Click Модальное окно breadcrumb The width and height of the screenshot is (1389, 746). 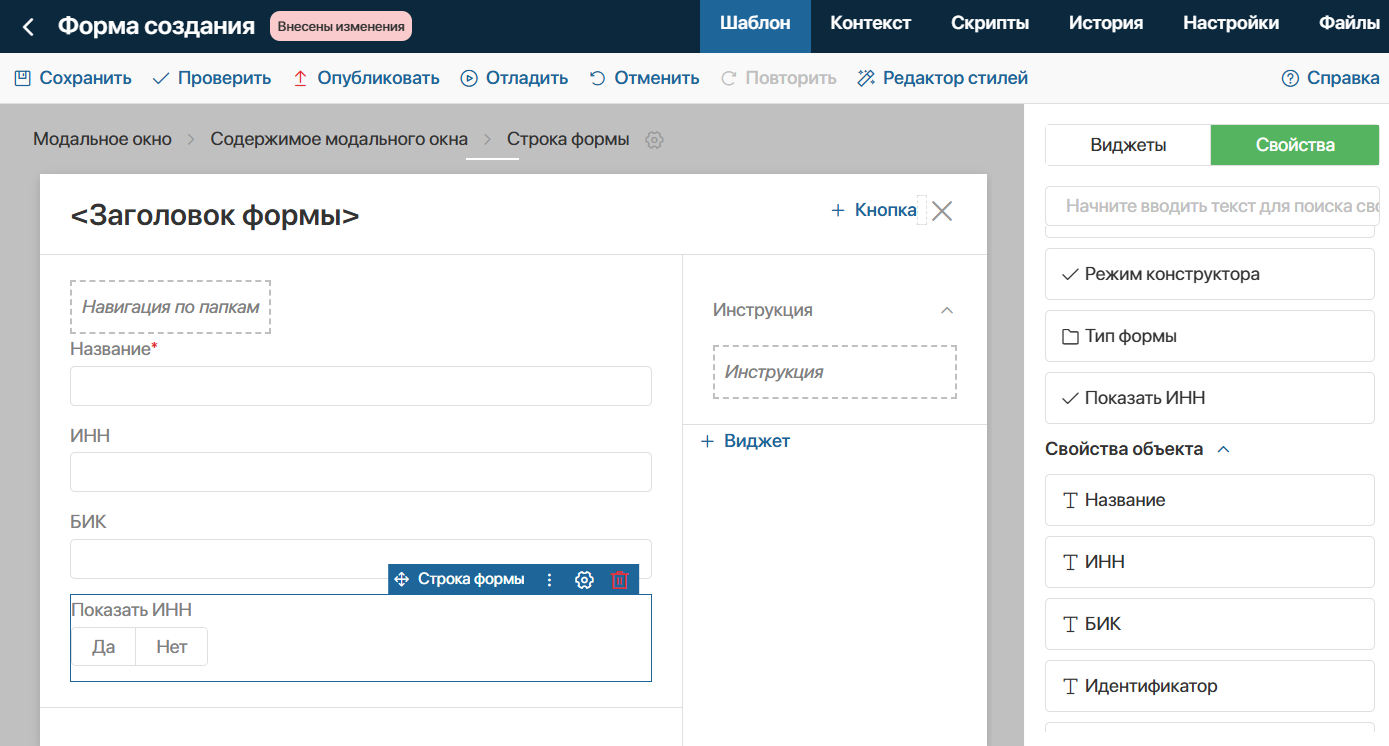102,139
